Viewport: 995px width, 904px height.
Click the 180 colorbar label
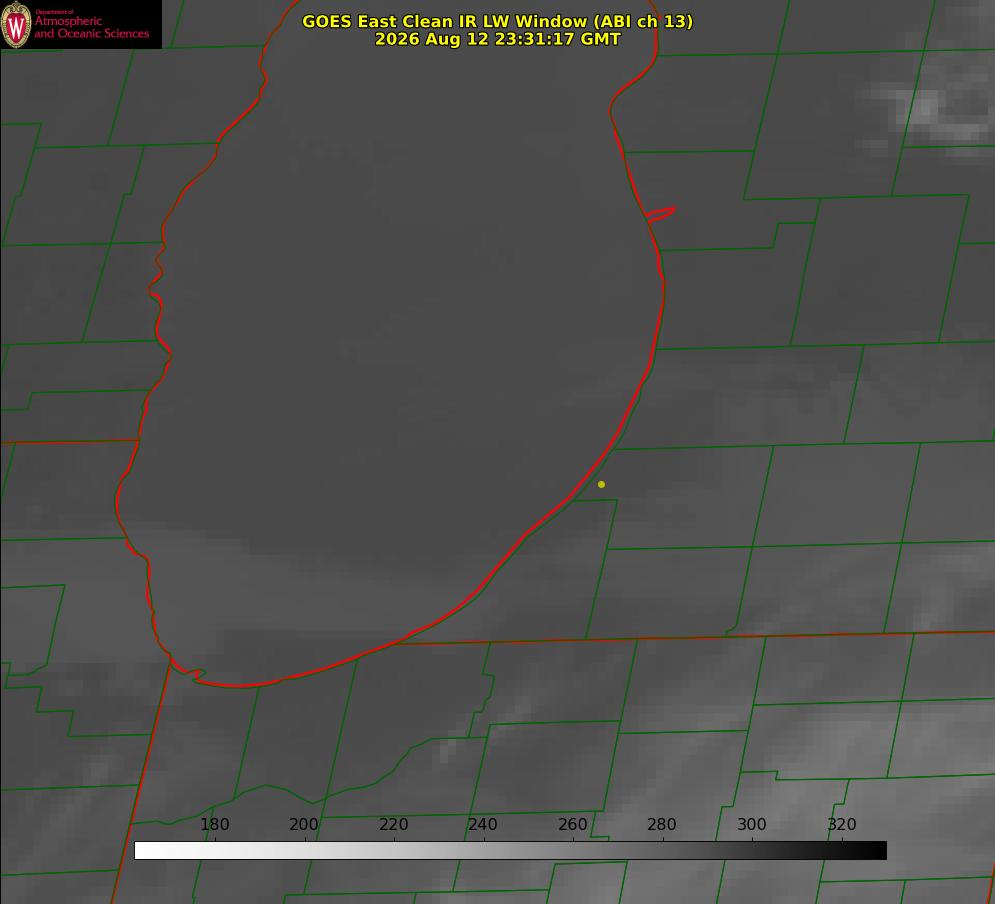(214, 824)
